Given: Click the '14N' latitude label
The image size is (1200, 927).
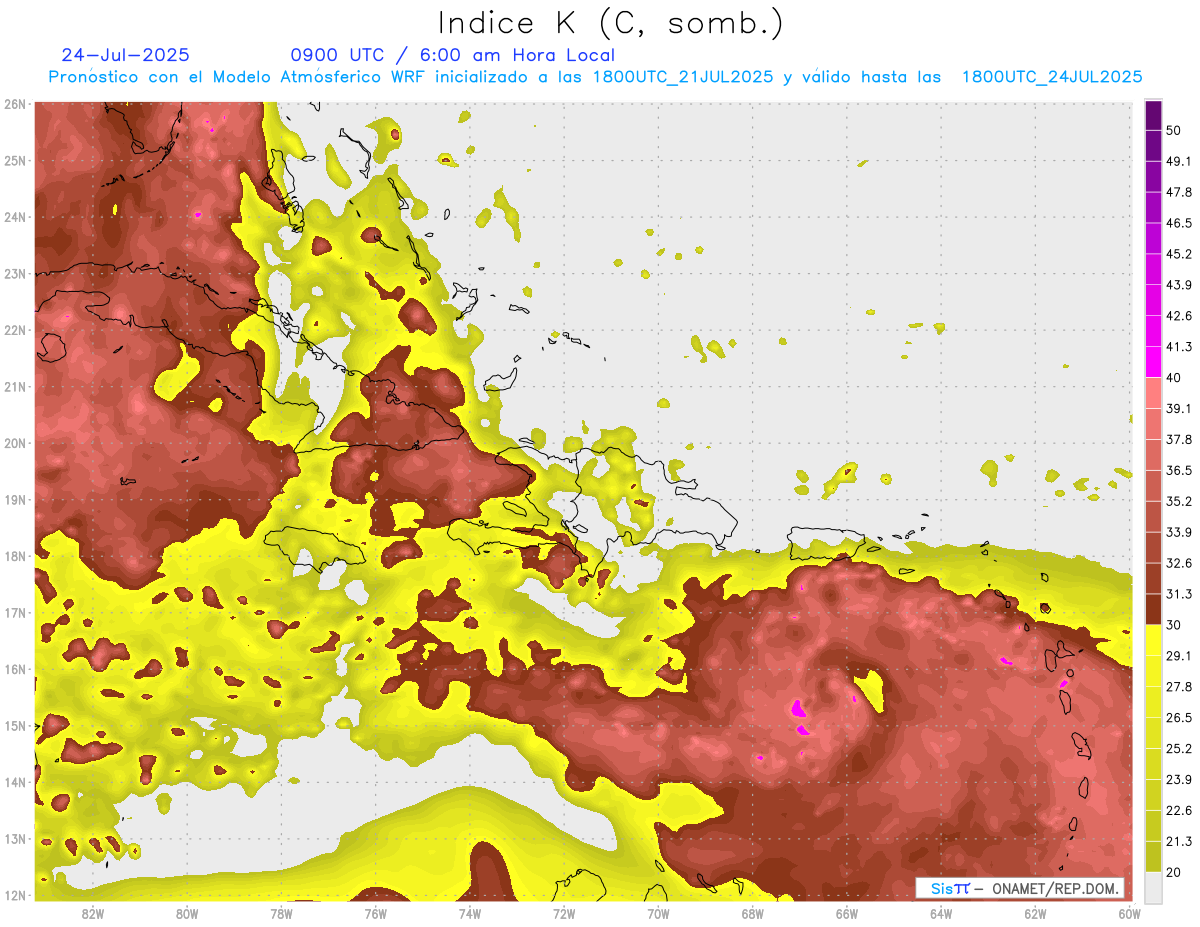Looking at the screenshot, I should (15, 782).
